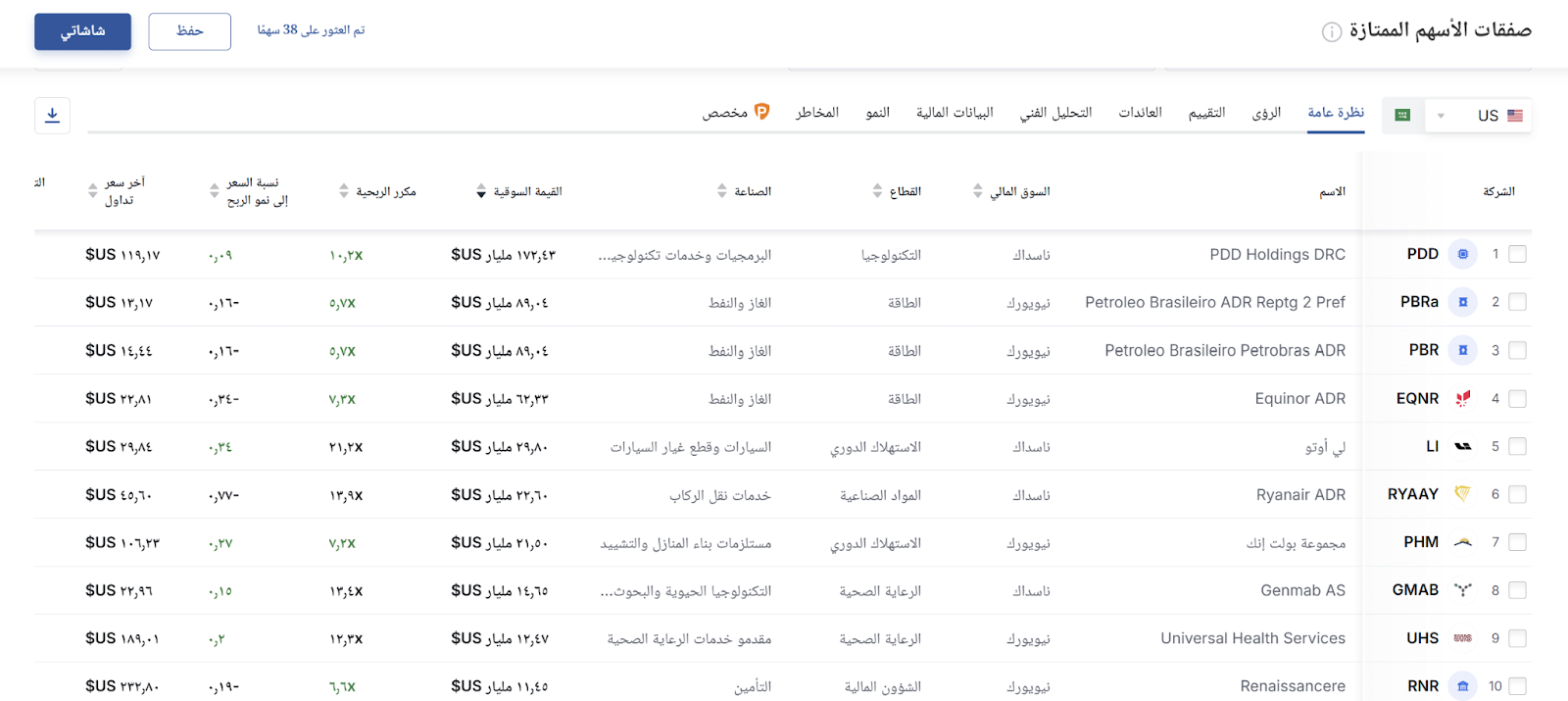
Task: Select the checkbox for row 3 PBR
Action: click(x=1518, y=351)
